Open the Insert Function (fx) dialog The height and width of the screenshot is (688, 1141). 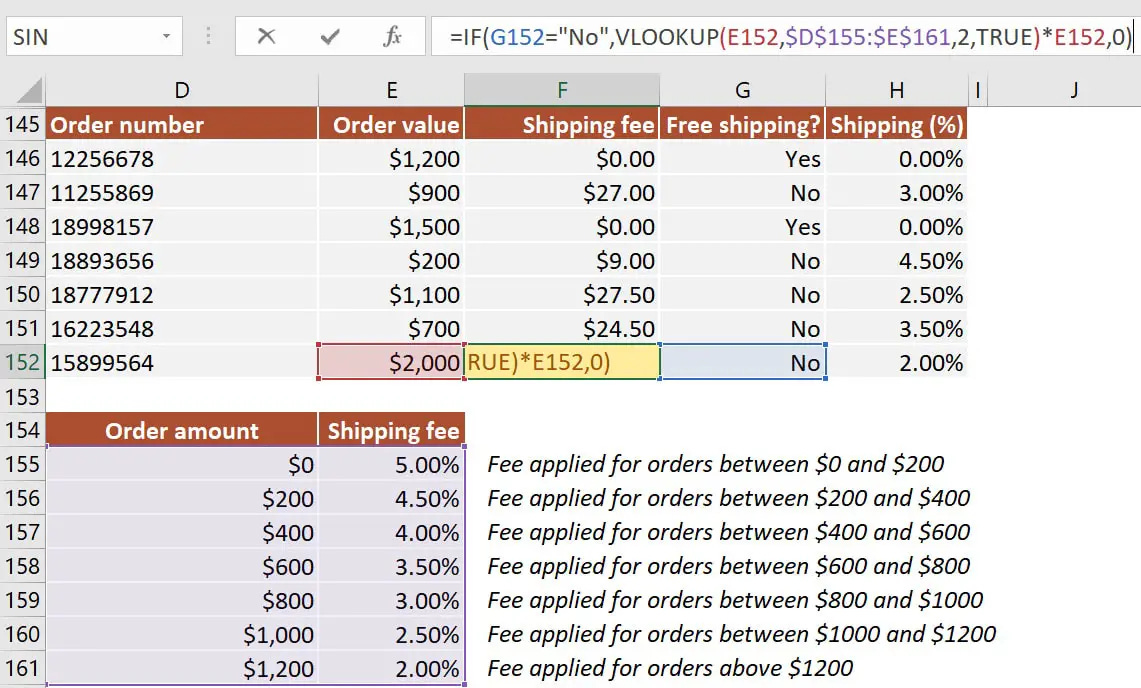point(392,35)
